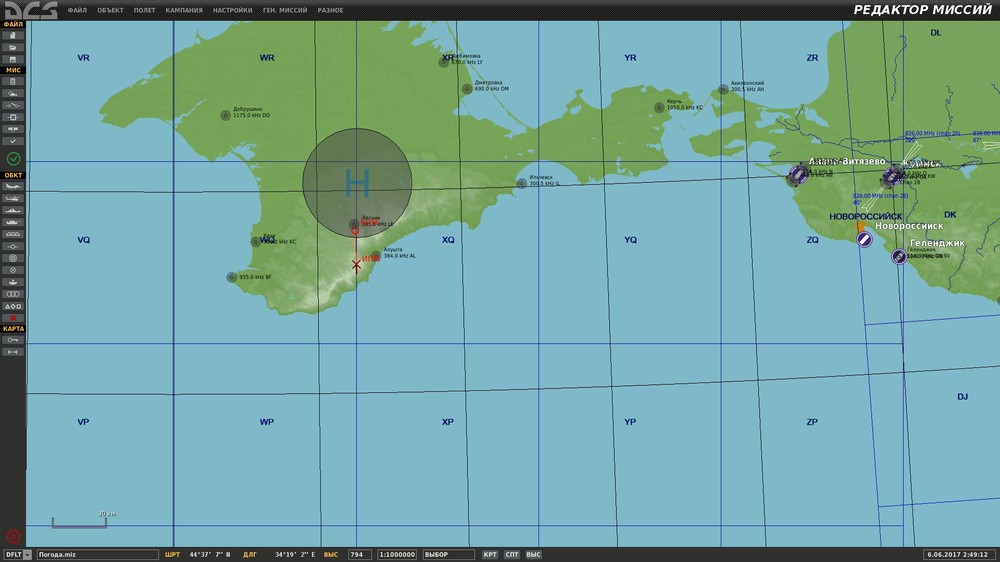The width and height of the screenshot is (1000, 562).
Task: Click the Геленджик airfield icon
Action: 899,256
